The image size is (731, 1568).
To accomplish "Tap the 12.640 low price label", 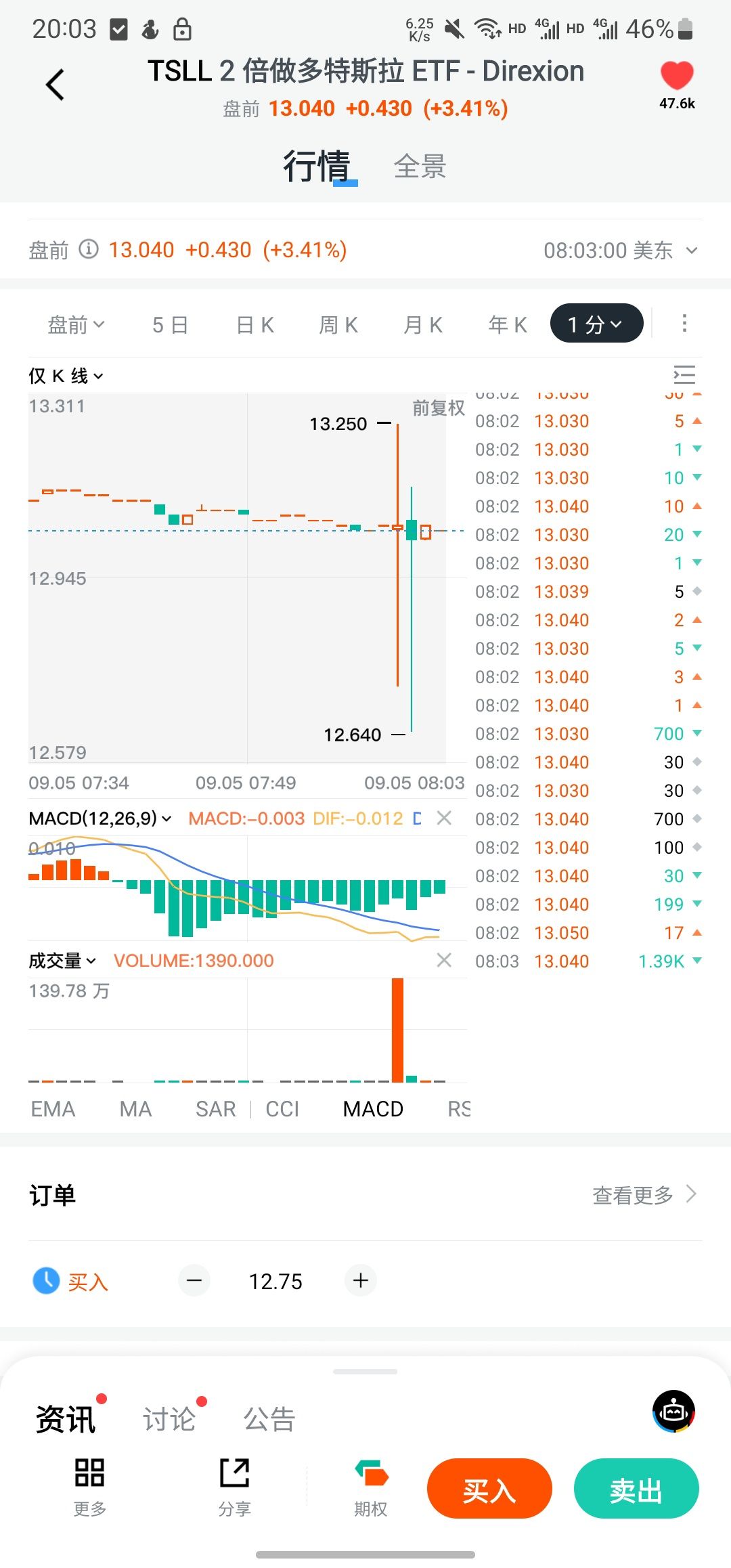I will click(352, 735).
